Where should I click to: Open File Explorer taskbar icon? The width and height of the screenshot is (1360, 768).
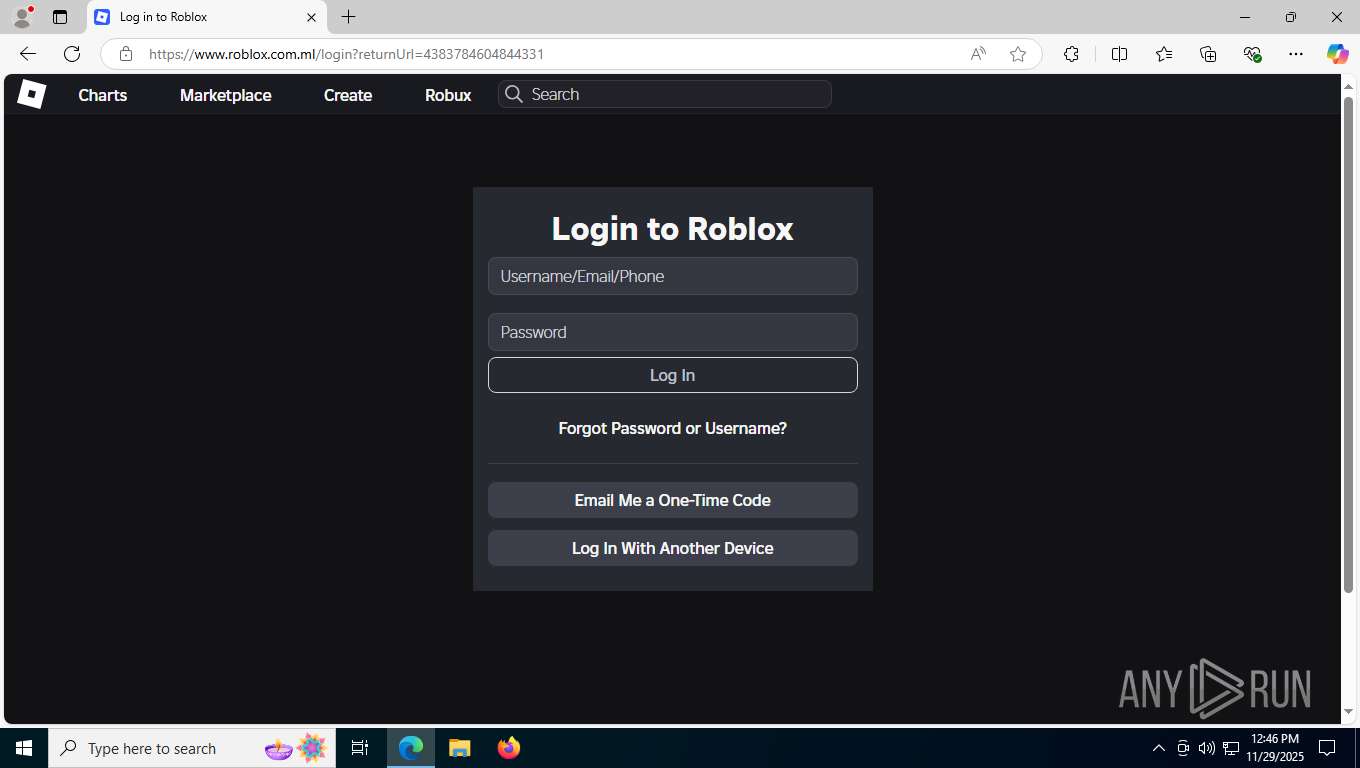(459, 748)
